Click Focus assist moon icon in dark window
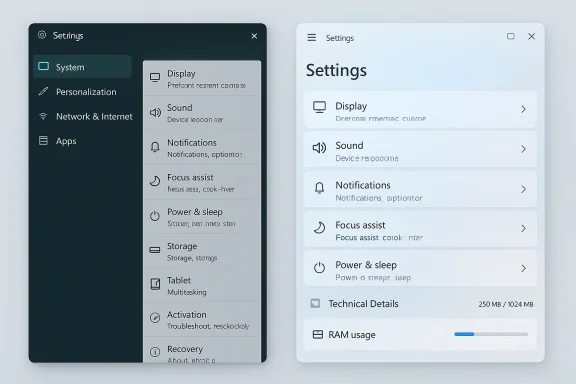The width and height of the screenshot is (576, 384). 155,181
